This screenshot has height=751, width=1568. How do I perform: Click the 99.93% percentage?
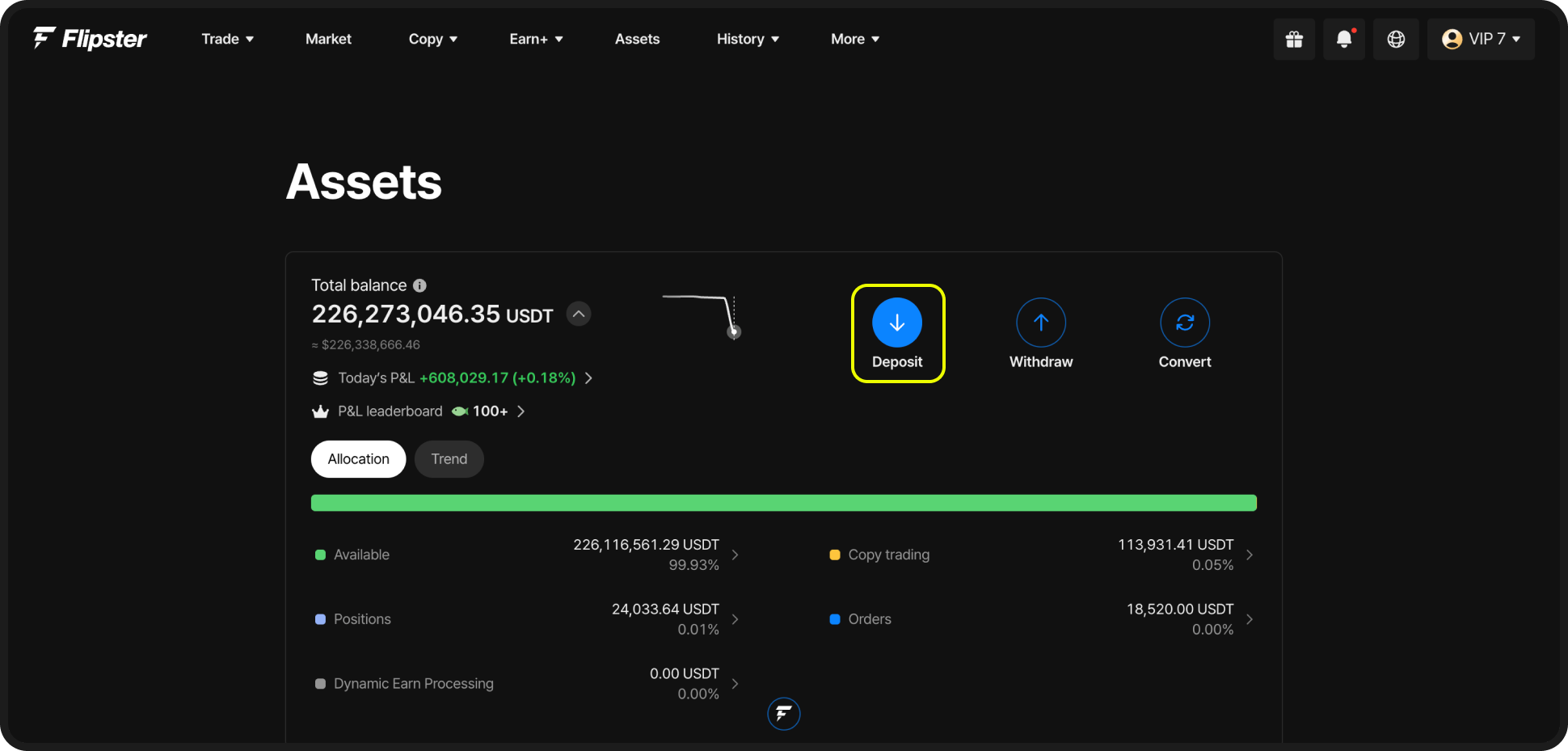[693, 565]
